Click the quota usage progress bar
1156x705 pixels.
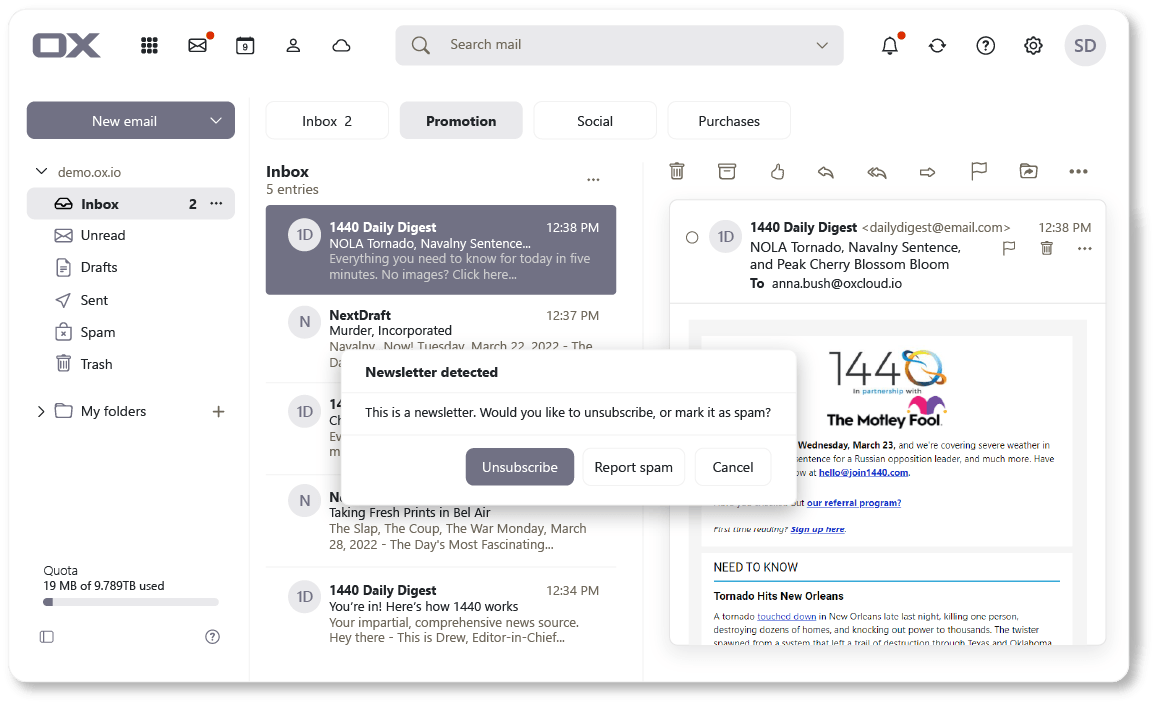click(130, 602)
